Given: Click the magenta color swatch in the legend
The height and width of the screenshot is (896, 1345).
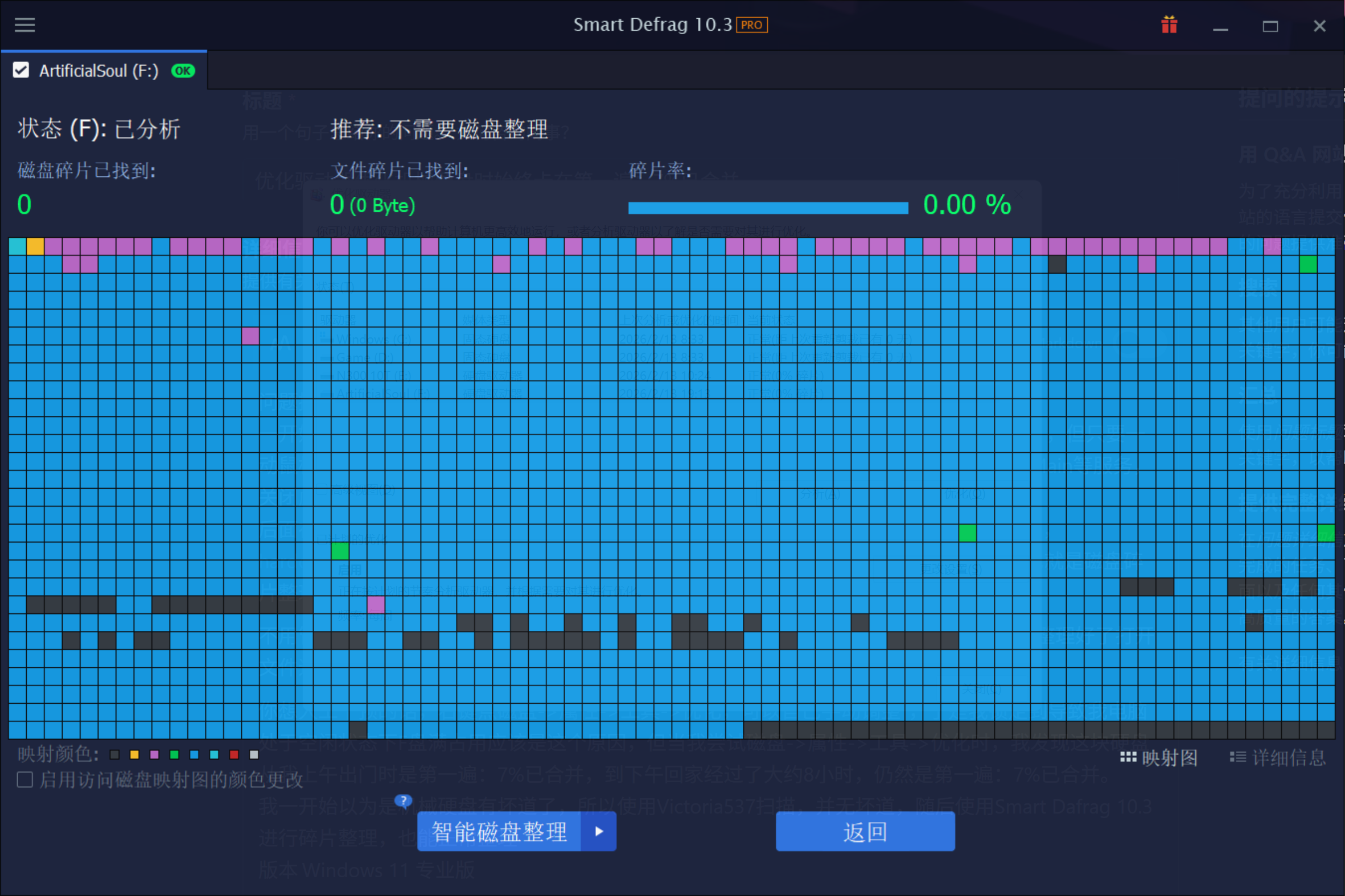Looking at the screenshot, I should coord(154,754).
